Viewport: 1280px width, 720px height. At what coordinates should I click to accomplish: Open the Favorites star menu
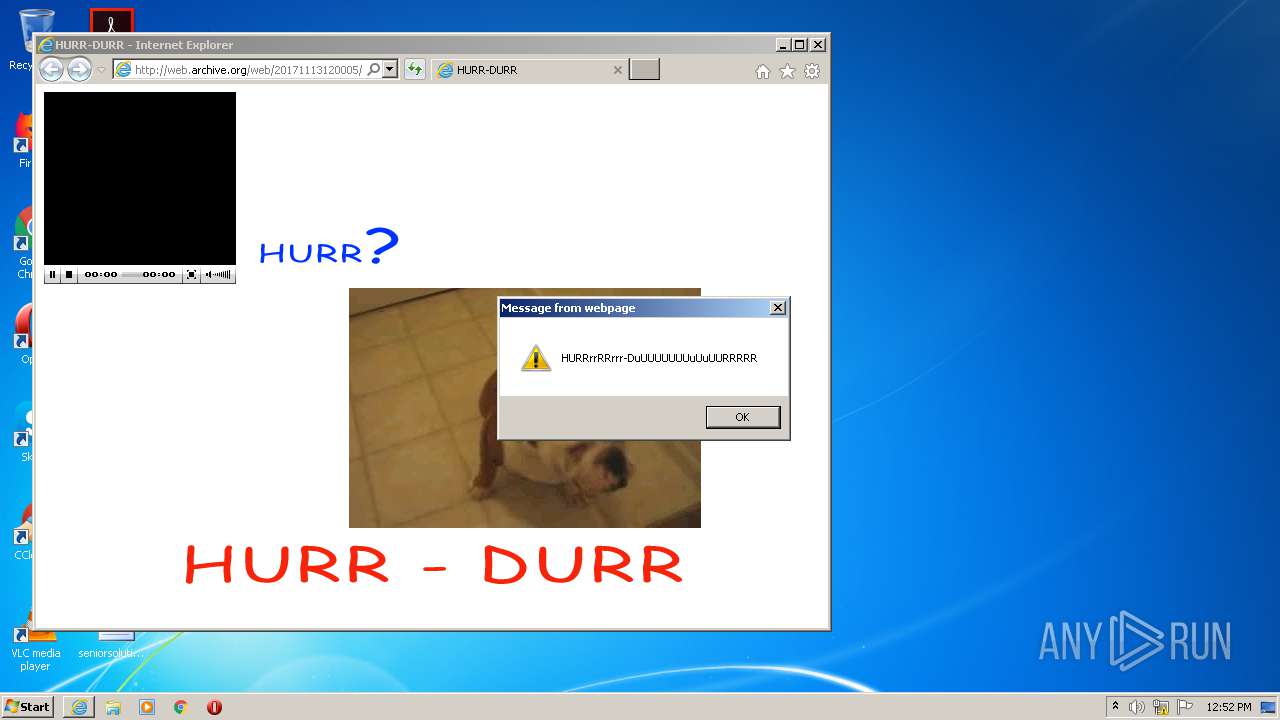(787, 71)
